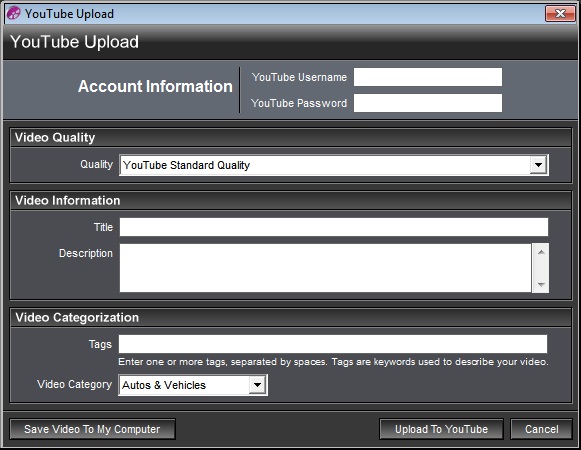Click Save Video To My Computer
The width and height of the screenshot is (581, 450).
tap(92, 429)
